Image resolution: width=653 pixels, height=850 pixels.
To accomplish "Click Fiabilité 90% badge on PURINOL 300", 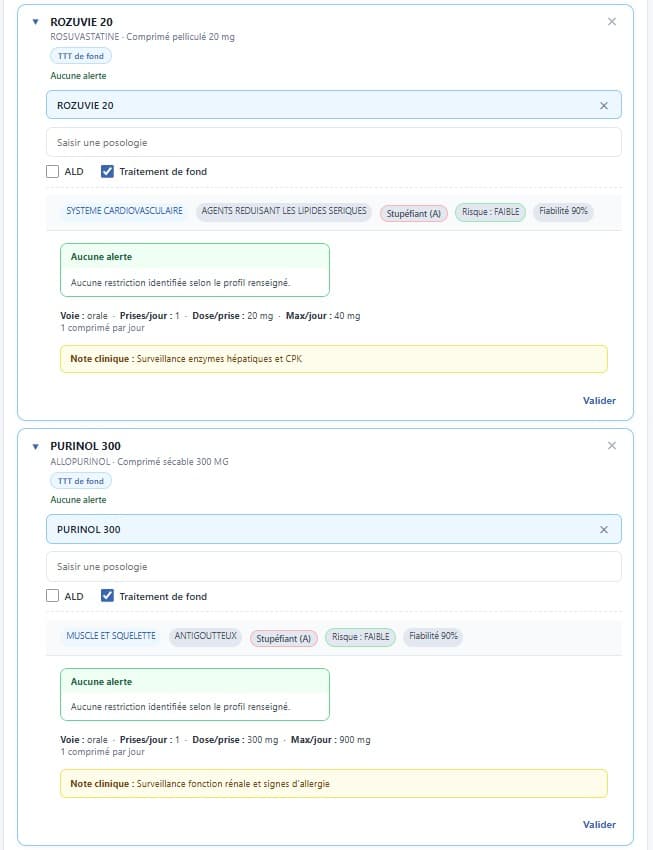I will pyautogui.click(x=433, y=636).
